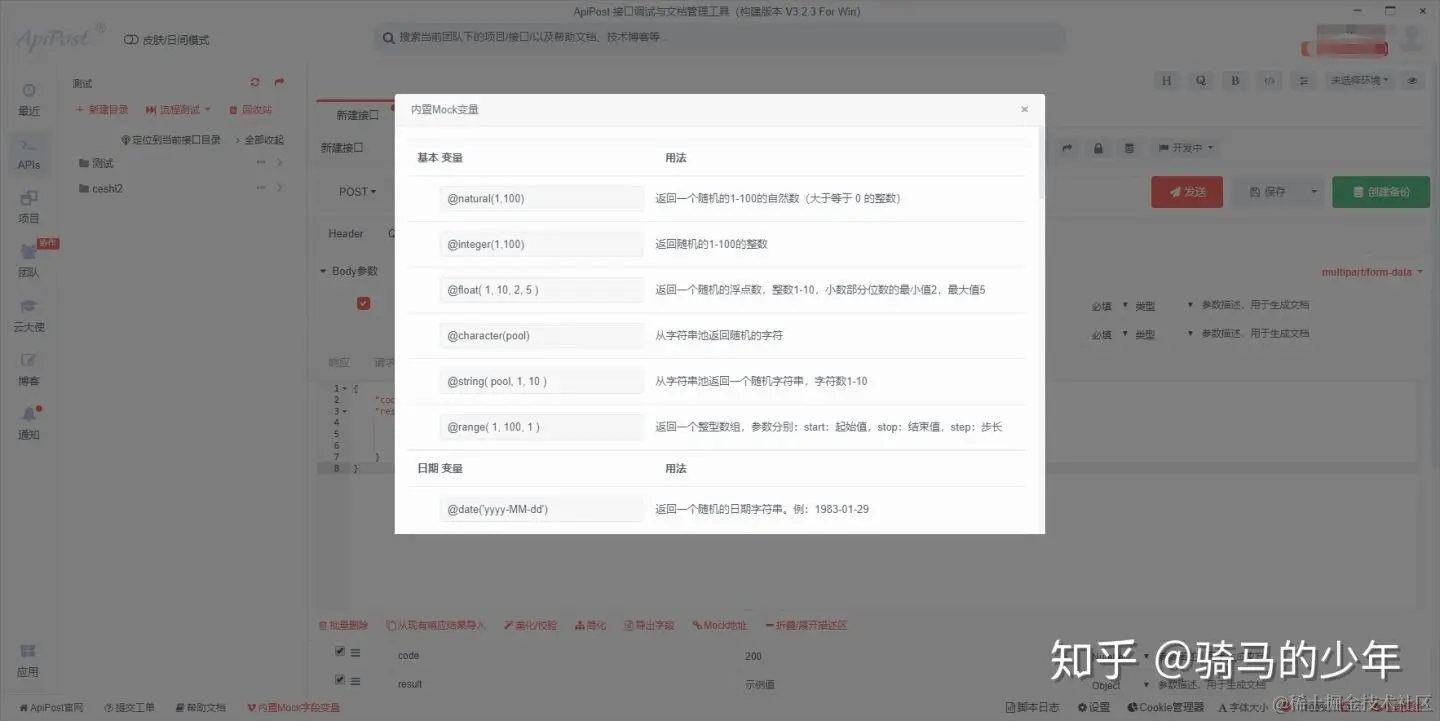The width and height of the screenshot is (1440, 721).
Task: Open the multipart/form-data dropdown
Action: 1372,272
